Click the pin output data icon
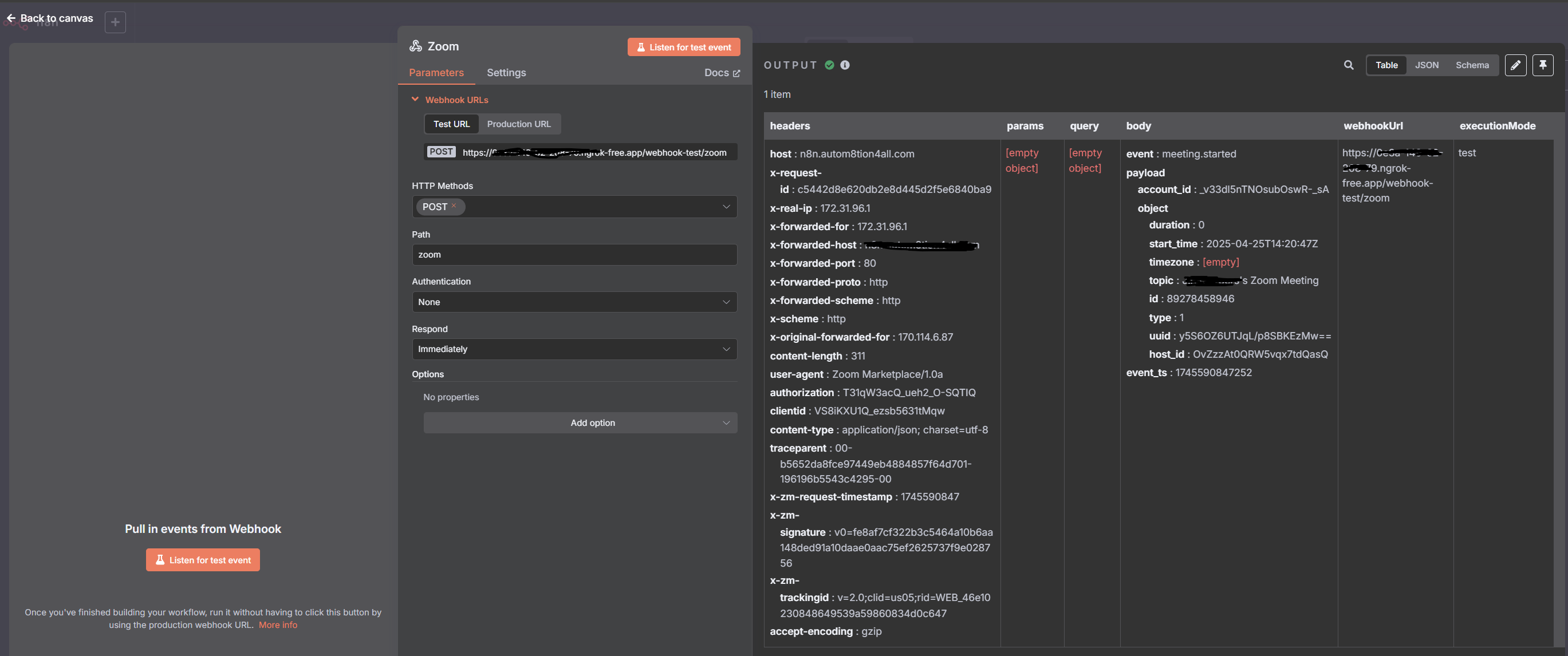This screenshot has height=656, width=1568. (x=1542, y=65)
